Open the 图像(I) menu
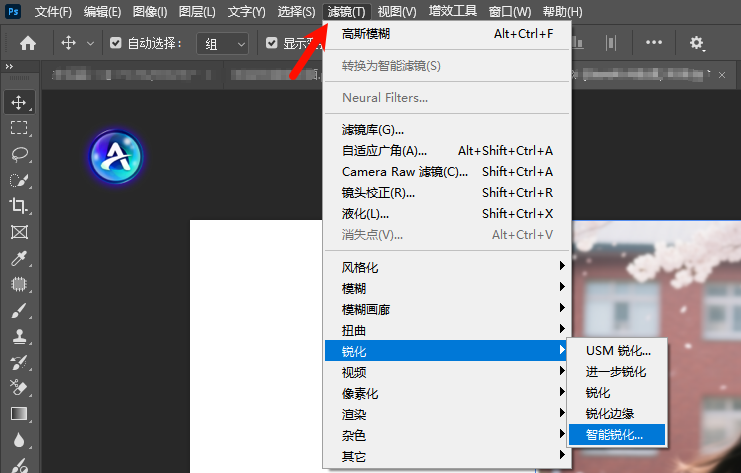The image size is (741, 473). [x=150, y=11]
